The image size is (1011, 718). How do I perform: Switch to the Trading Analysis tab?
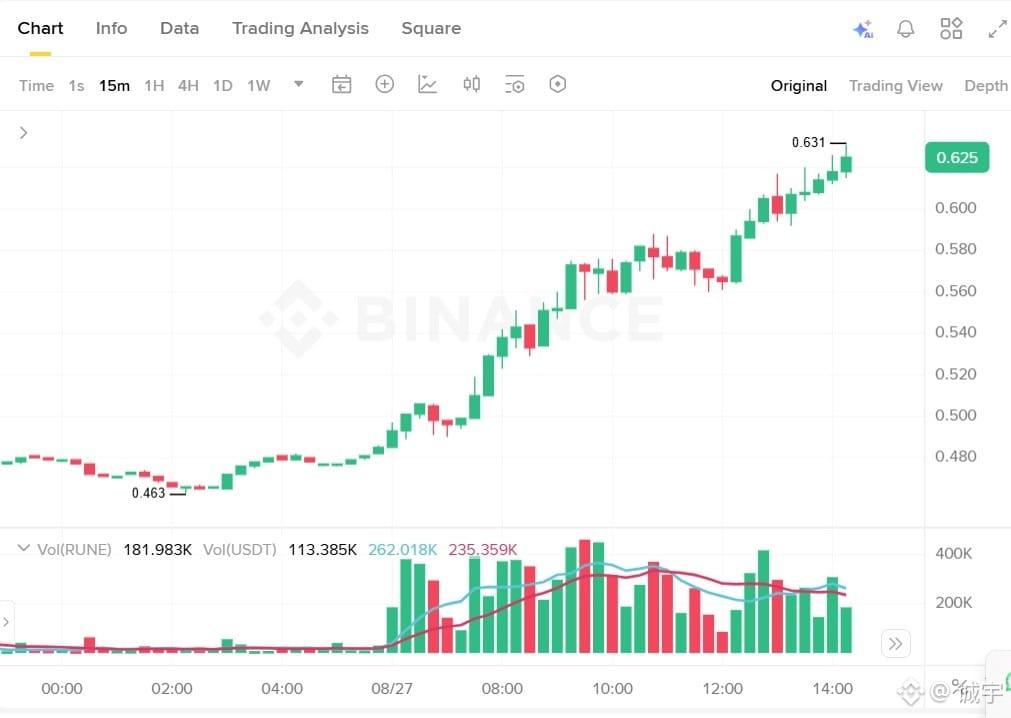click(300, 28)
